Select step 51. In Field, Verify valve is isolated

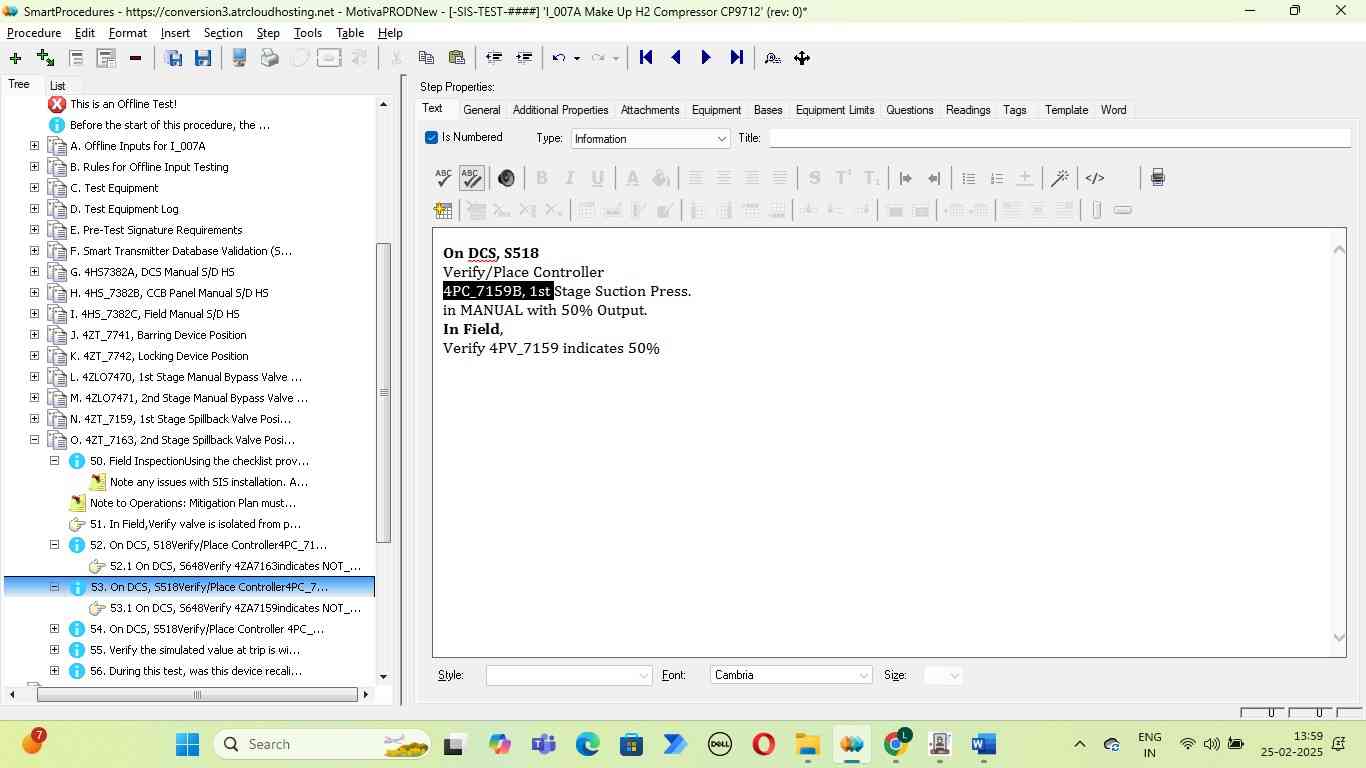[x=195, y=524]
